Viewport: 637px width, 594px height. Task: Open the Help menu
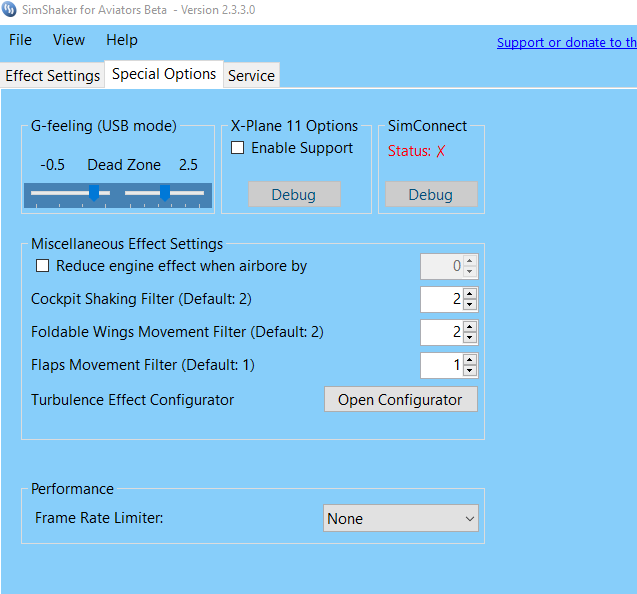coord(122,40)
